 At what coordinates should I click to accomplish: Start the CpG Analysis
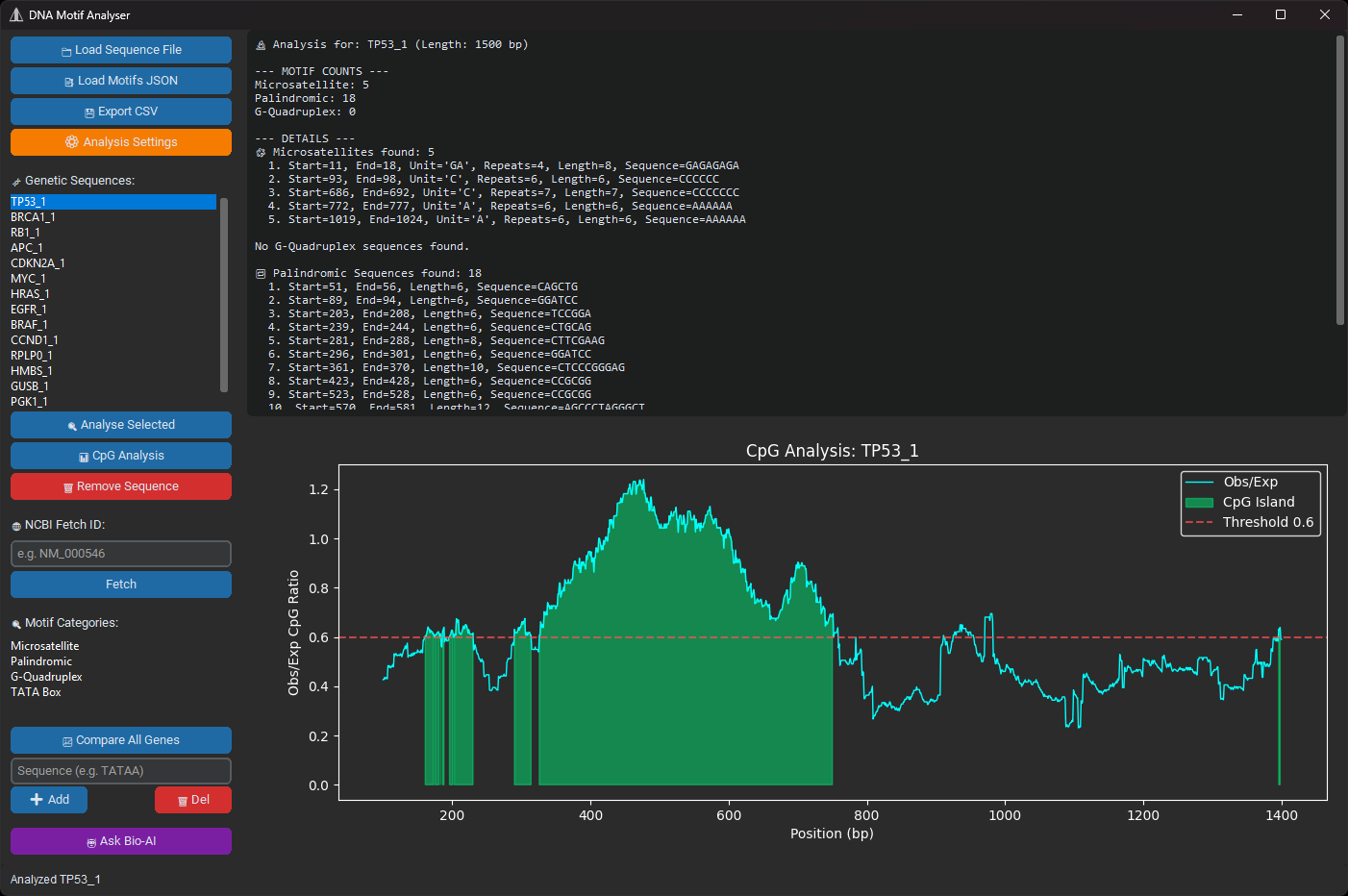click(x=121, y=456)
